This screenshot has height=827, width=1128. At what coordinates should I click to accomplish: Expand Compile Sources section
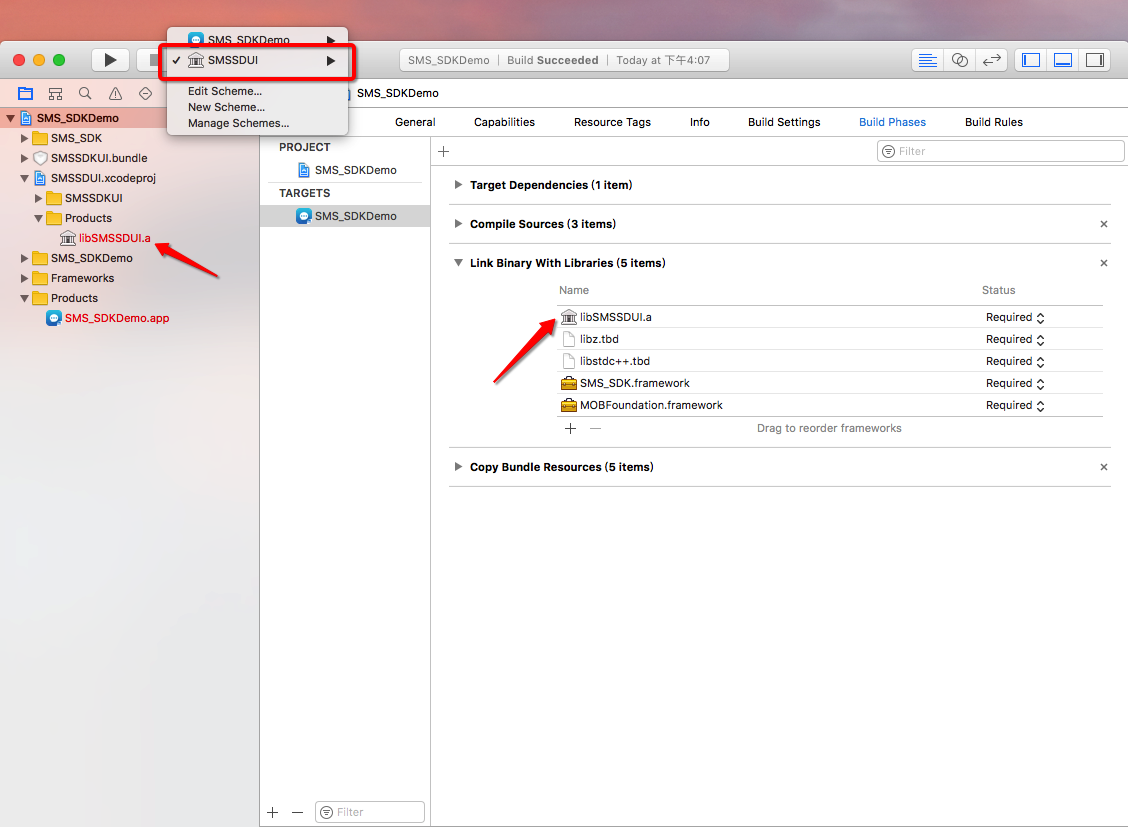point(458,224)
